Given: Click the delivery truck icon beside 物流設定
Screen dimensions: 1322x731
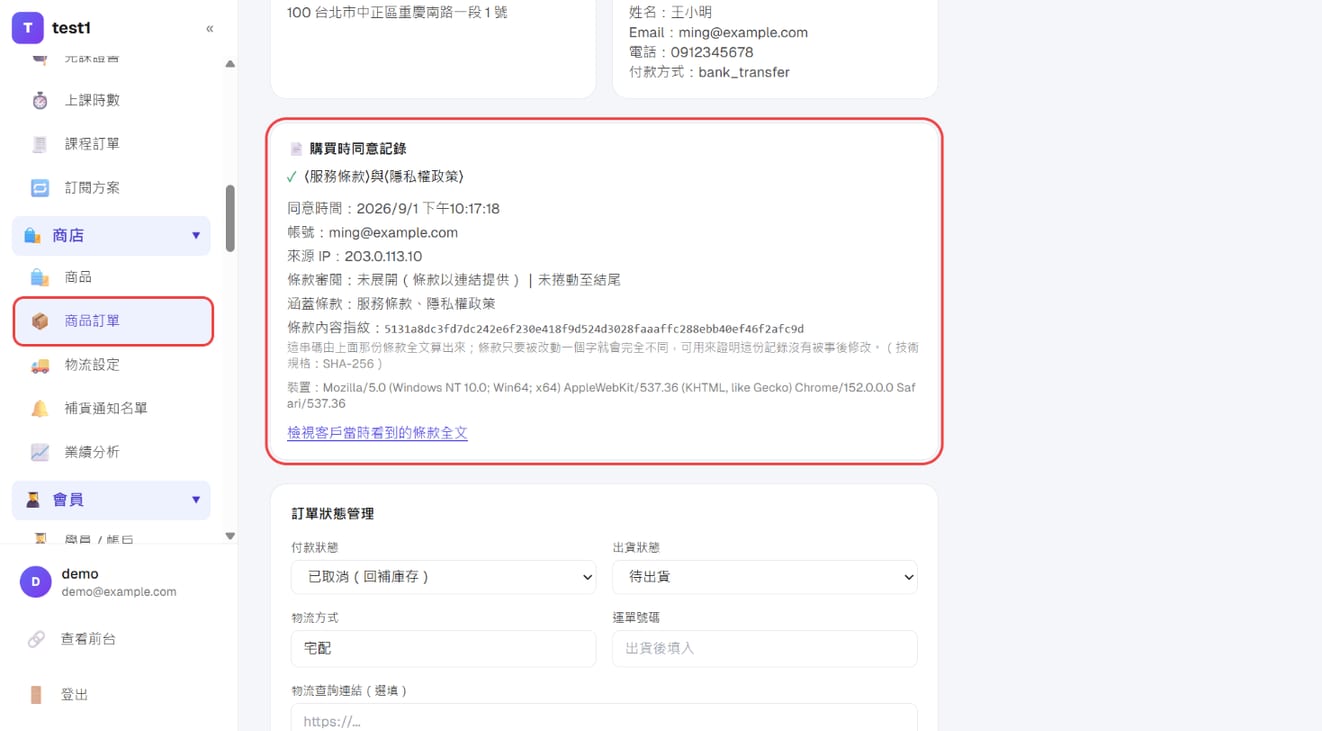Looking at the screenshot, I should tap(40, 365).
